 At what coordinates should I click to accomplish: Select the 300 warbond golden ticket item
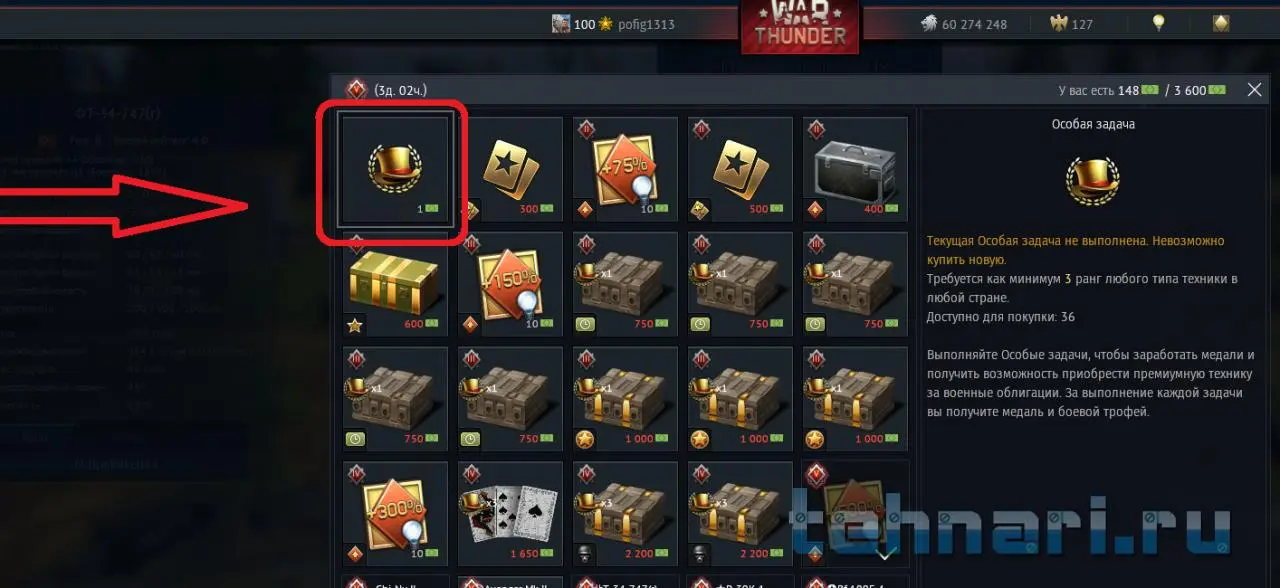click(511, 169)
